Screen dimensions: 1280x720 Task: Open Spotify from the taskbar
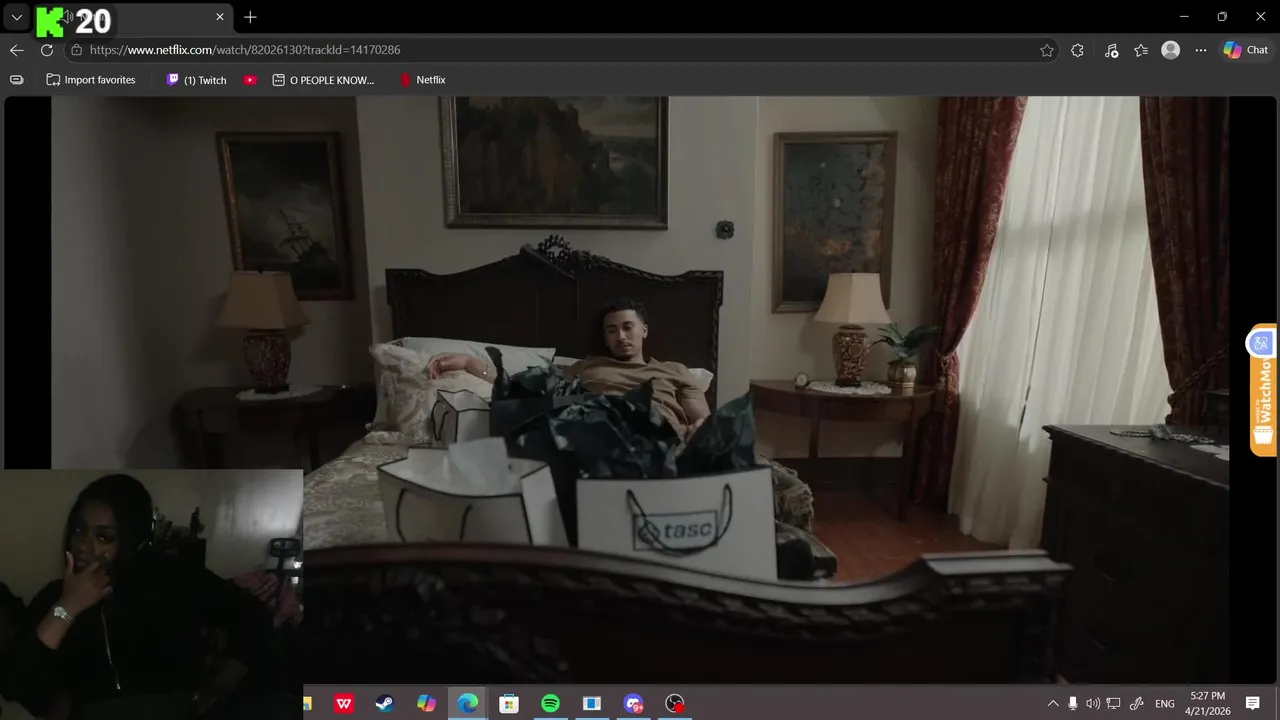[550, 704]
